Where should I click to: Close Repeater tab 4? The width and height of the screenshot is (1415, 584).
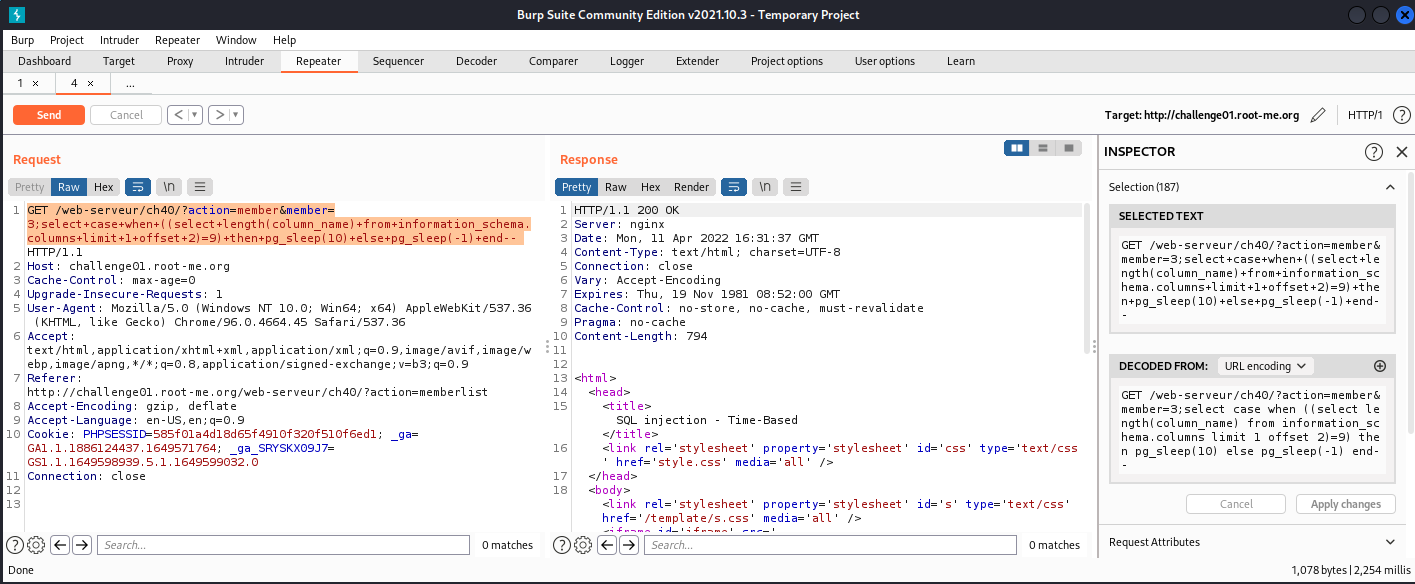90,84
